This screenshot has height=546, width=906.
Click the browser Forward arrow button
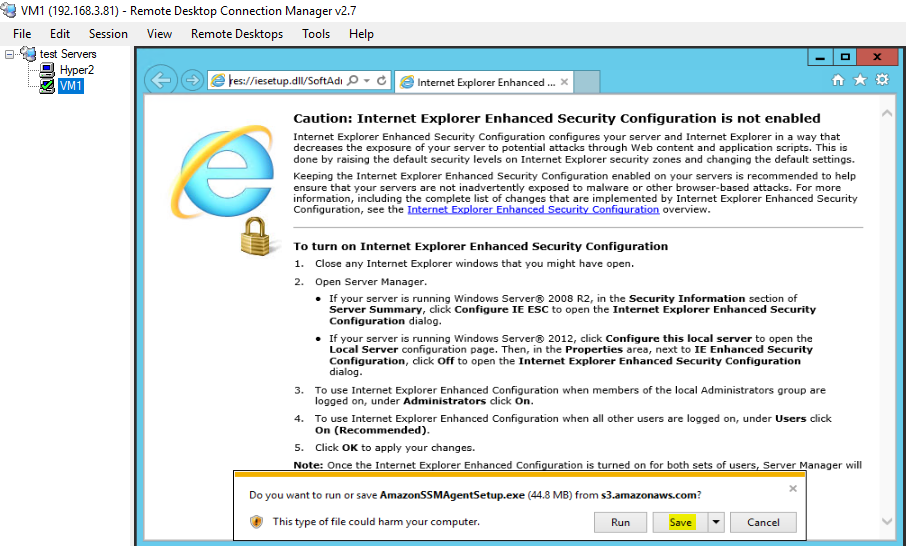192,80
